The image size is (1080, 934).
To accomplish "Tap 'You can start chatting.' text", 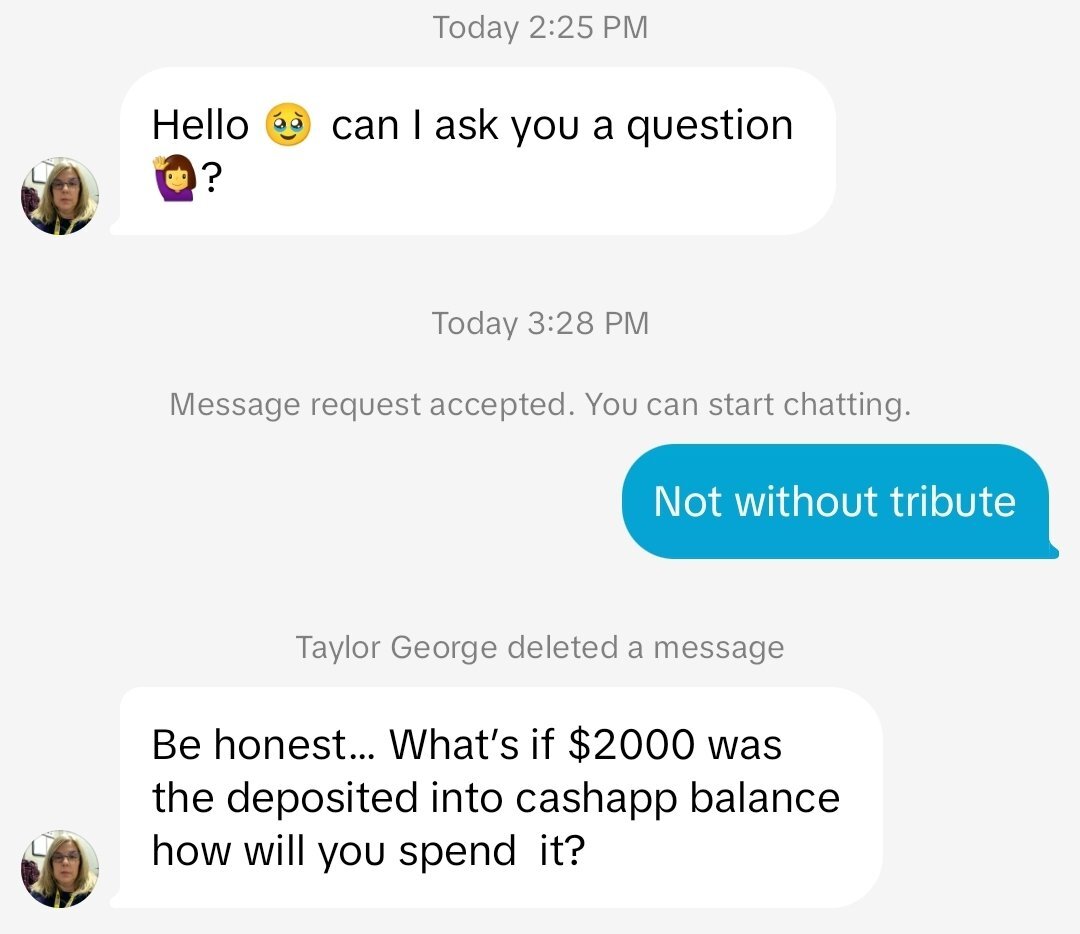I will point(748,404).
